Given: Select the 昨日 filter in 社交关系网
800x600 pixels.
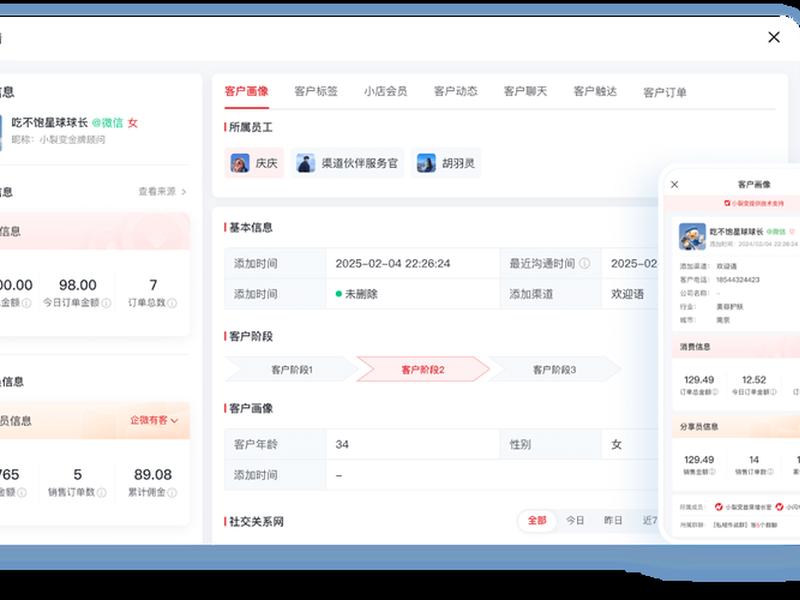Looking at the screenshot, I should click(613, 520).
